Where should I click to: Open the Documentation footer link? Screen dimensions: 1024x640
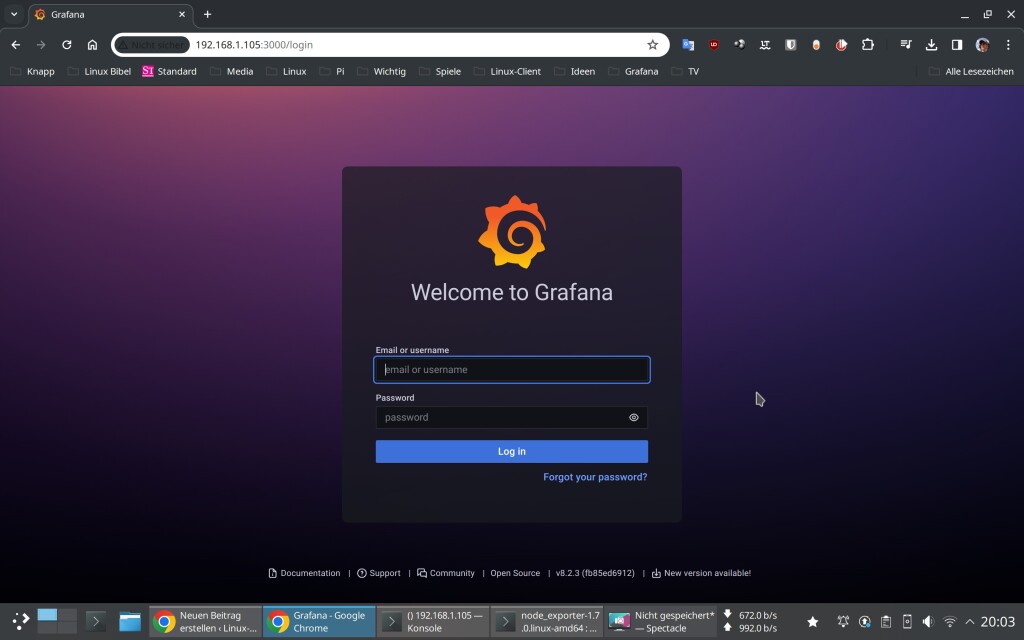(x=304, y=573)
